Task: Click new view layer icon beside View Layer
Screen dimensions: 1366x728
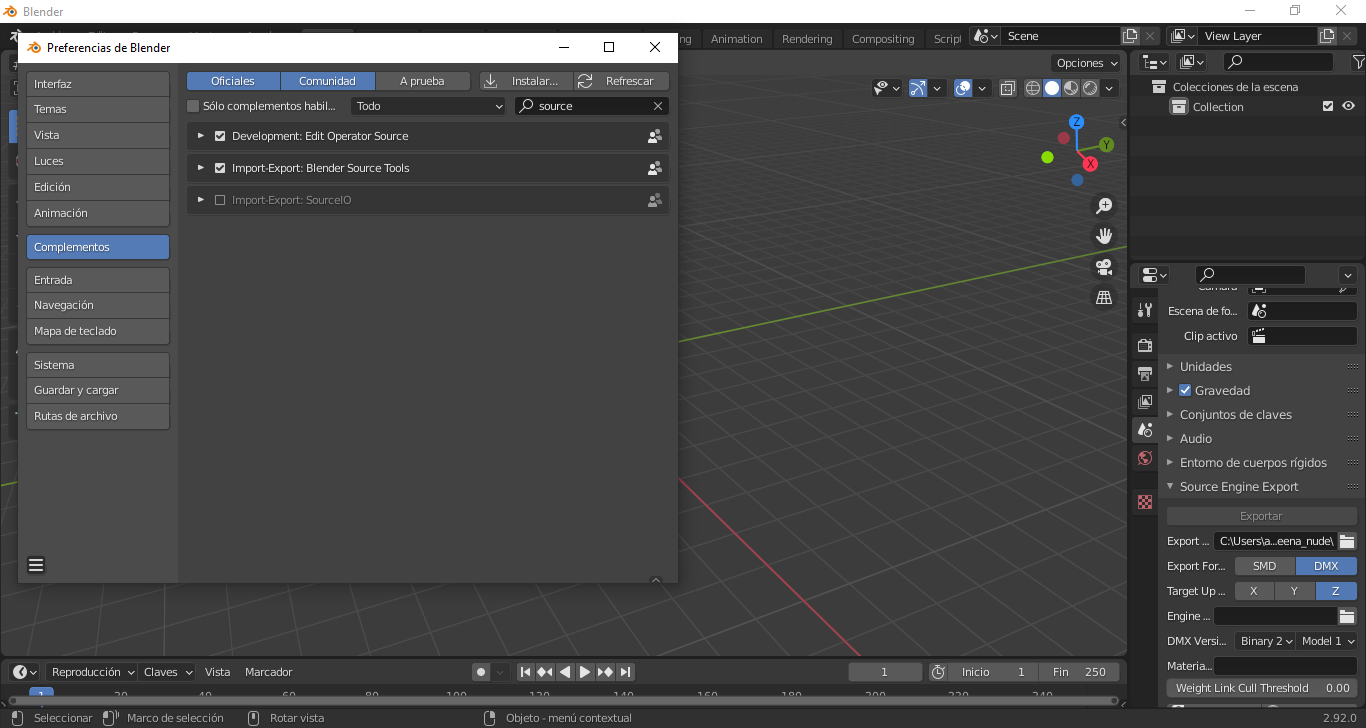Action: tap(1327, 36)
